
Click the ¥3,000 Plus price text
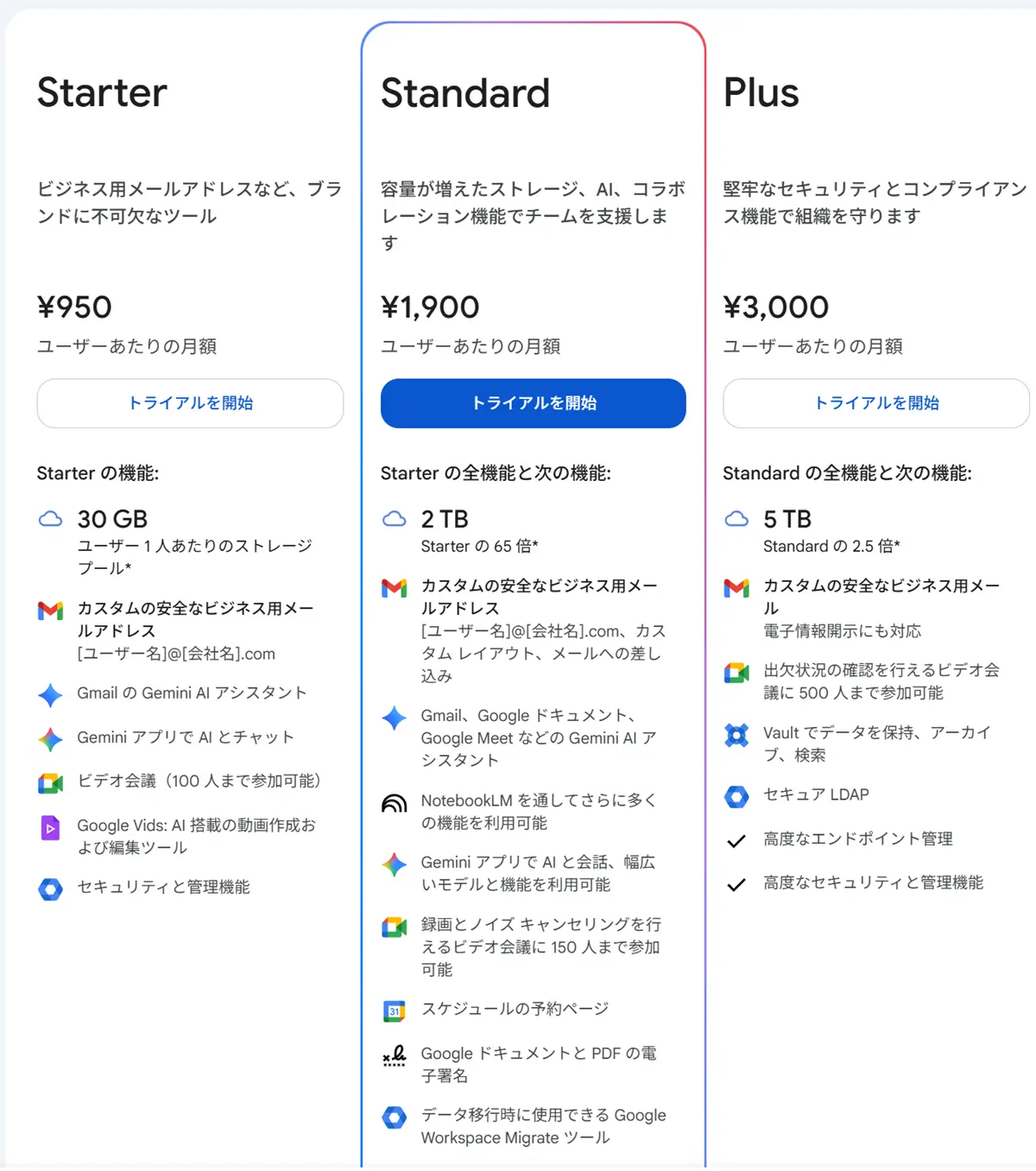[x=775, y=307]
